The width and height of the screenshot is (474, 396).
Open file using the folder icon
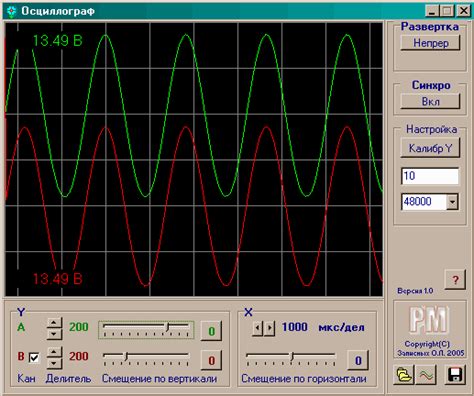pyautogui.click(x=404, y=374)
